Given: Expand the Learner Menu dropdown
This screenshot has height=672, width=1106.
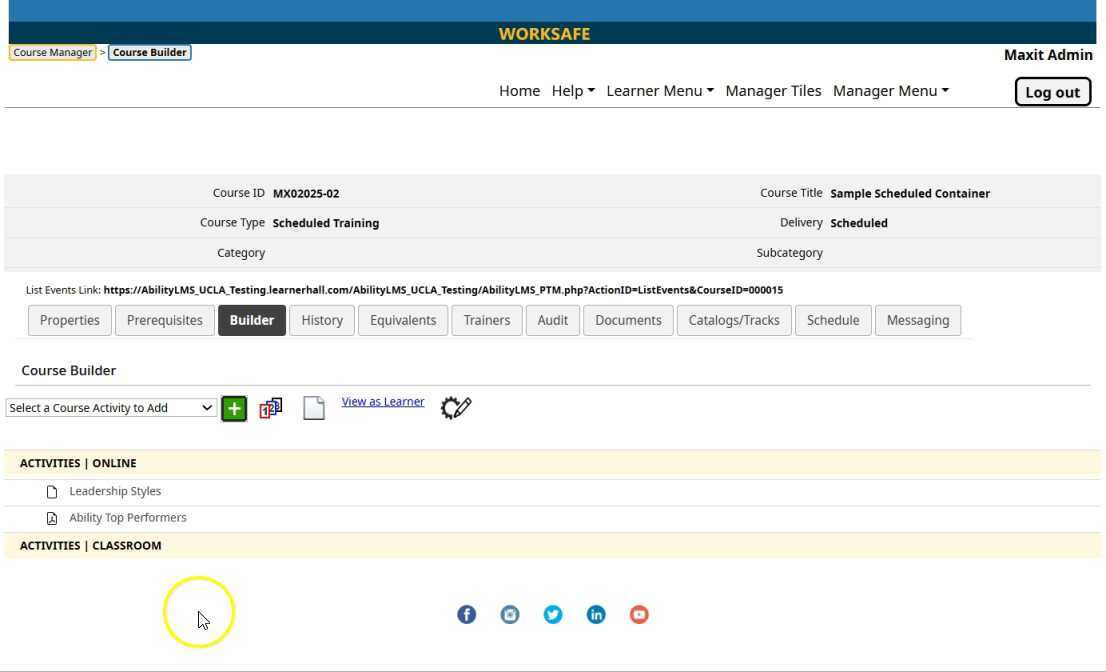Looking at the screenshot, I should click(660, 91).
